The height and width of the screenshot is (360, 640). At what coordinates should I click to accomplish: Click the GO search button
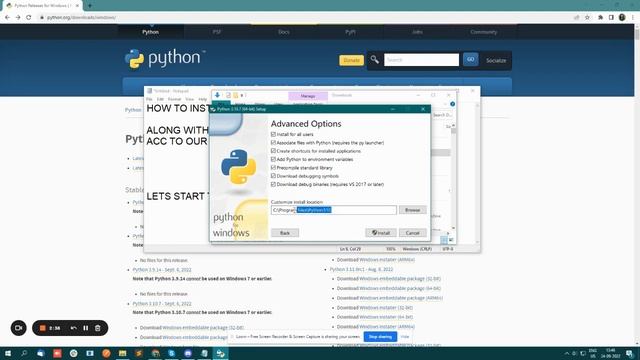[471, 60]
